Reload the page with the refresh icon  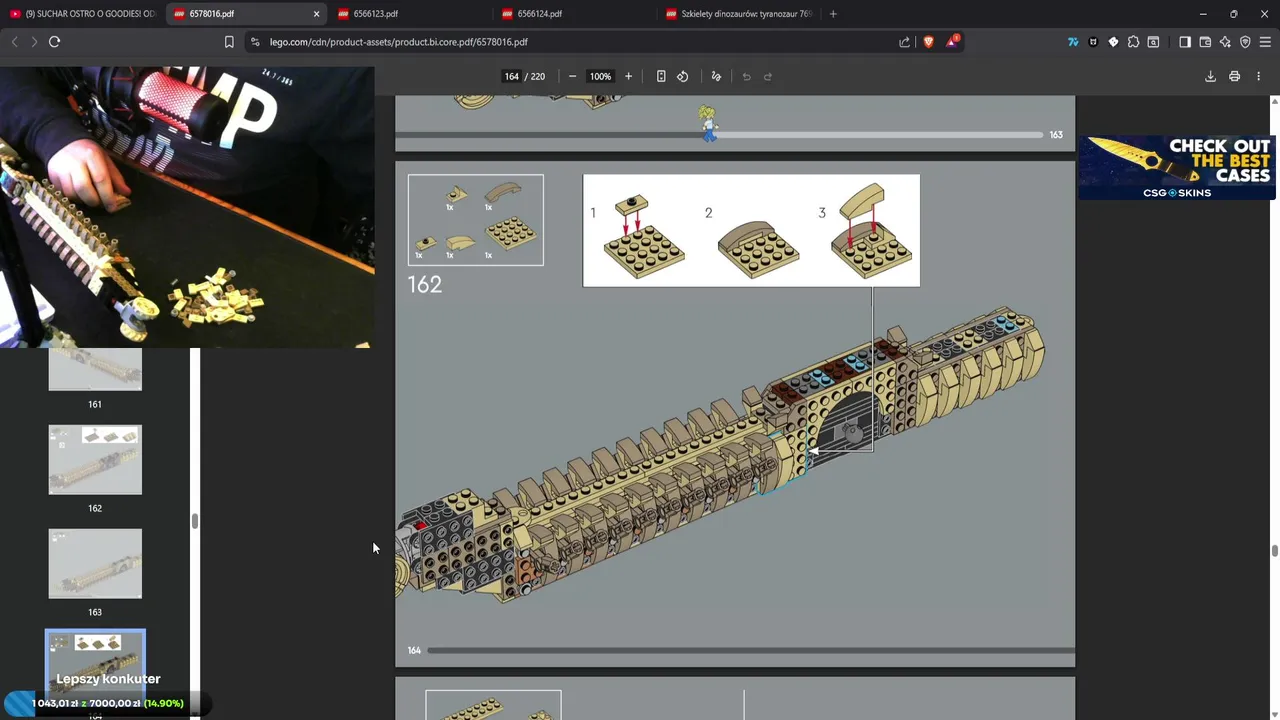pyautogui.click(x=54, y=42)
